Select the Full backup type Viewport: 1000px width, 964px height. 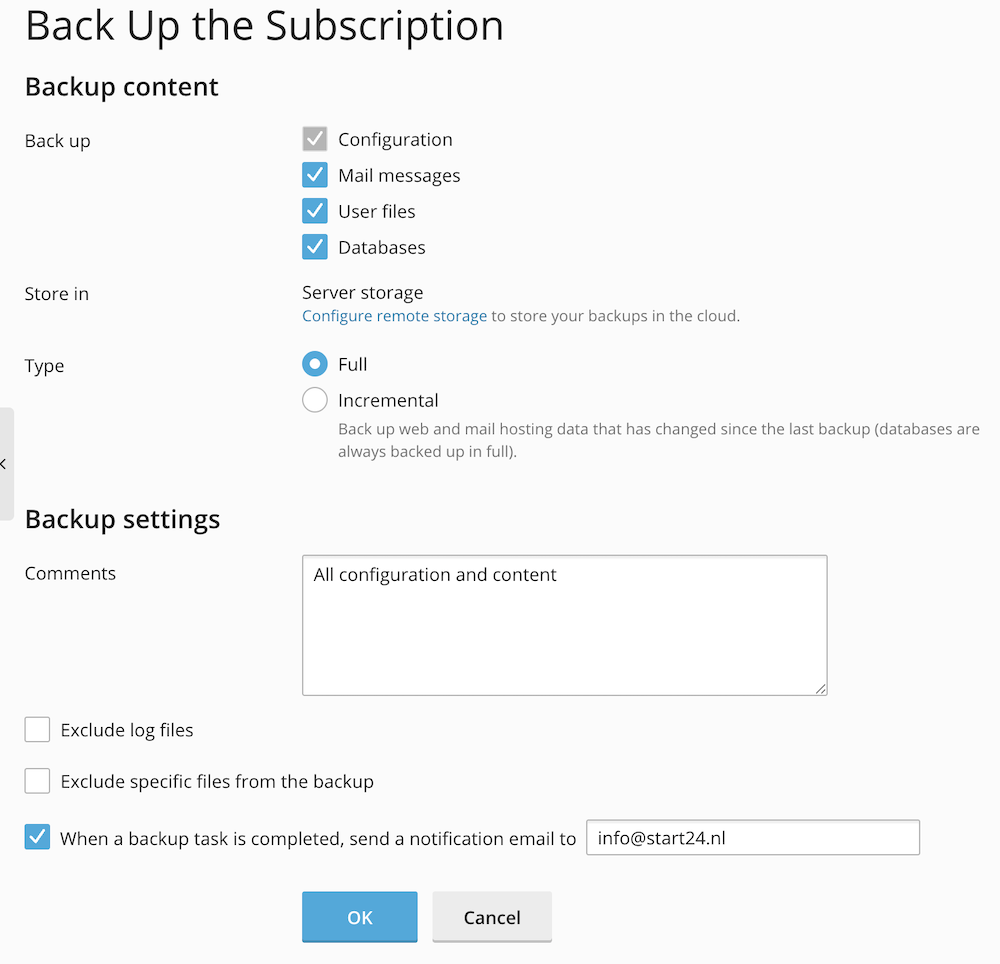click(x=315, y=364)
